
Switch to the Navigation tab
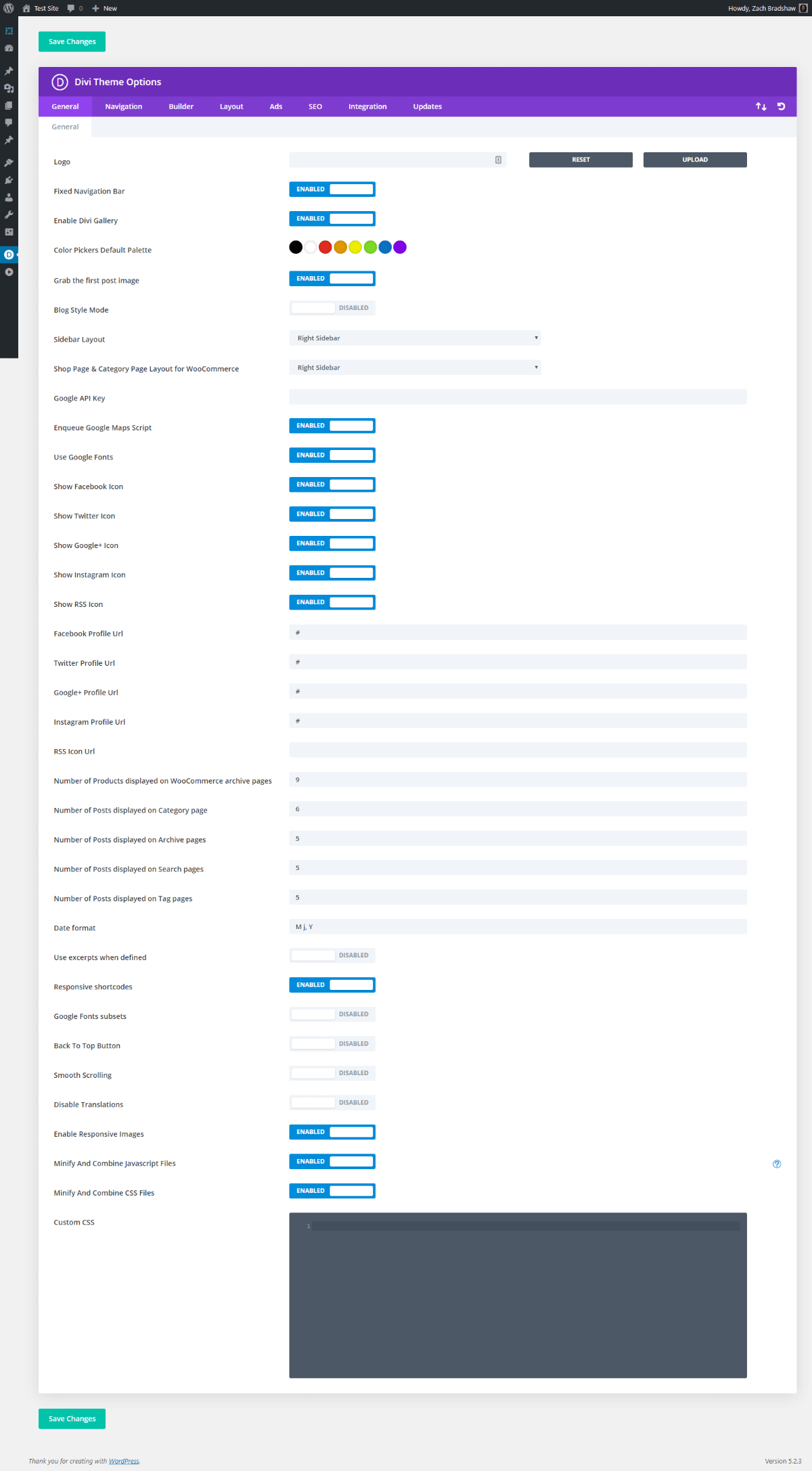pos(124,106)
